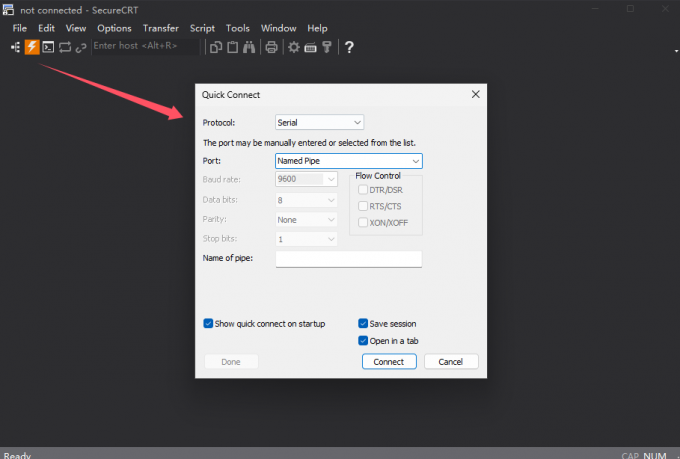Open the Parity dropdown showing None
Viewport: 680px width, 459px height.
pos(306,220)
